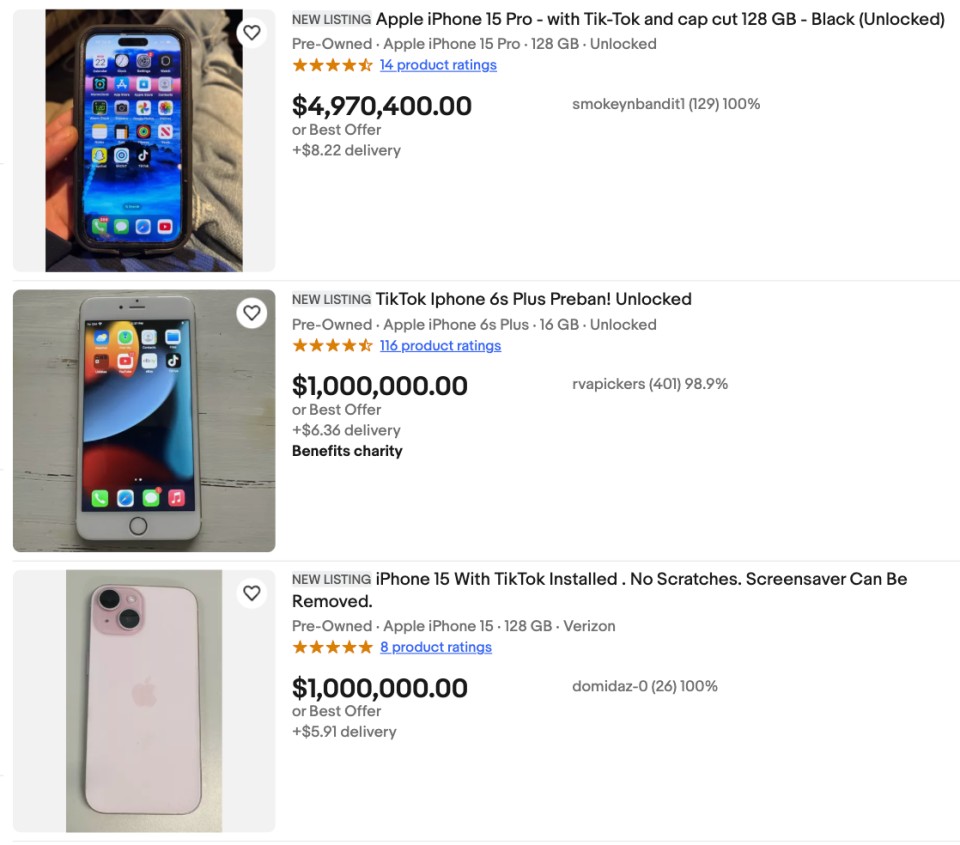Click star rating icons for iPhone 6s Plus
Screen dimensions: 960x845
pyautogui.click(x=332, y=345)
